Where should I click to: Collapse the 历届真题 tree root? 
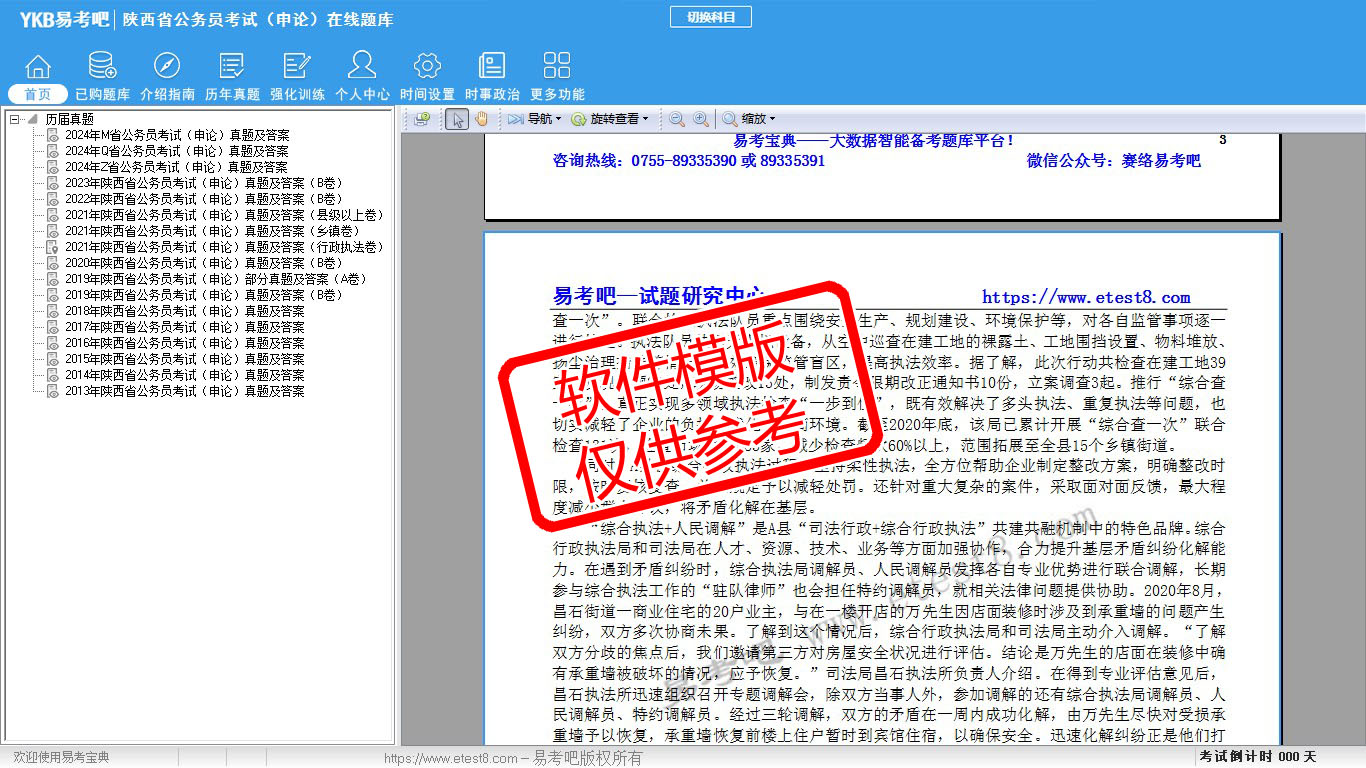click(14, 119)
